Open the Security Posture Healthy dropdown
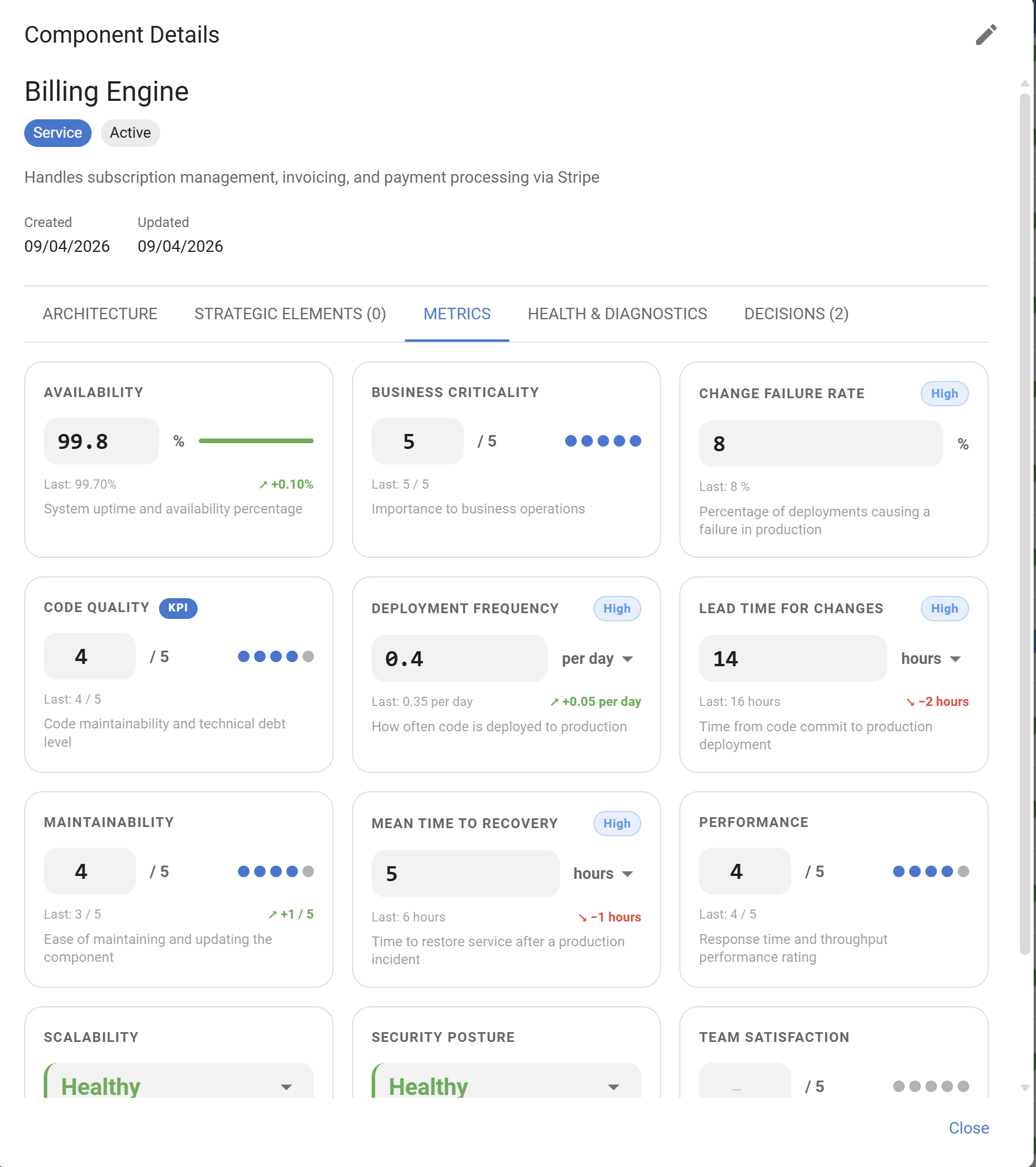Screen dimensions: 1036x1167 pyautogui.click(x=506, y=1082)
